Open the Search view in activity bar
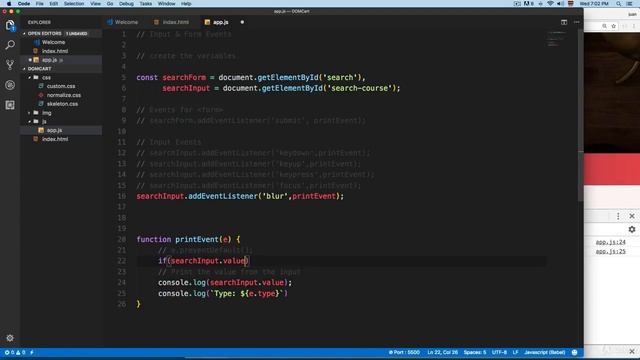This screenshot has height=360, width=640. click(x=10, y=45)
